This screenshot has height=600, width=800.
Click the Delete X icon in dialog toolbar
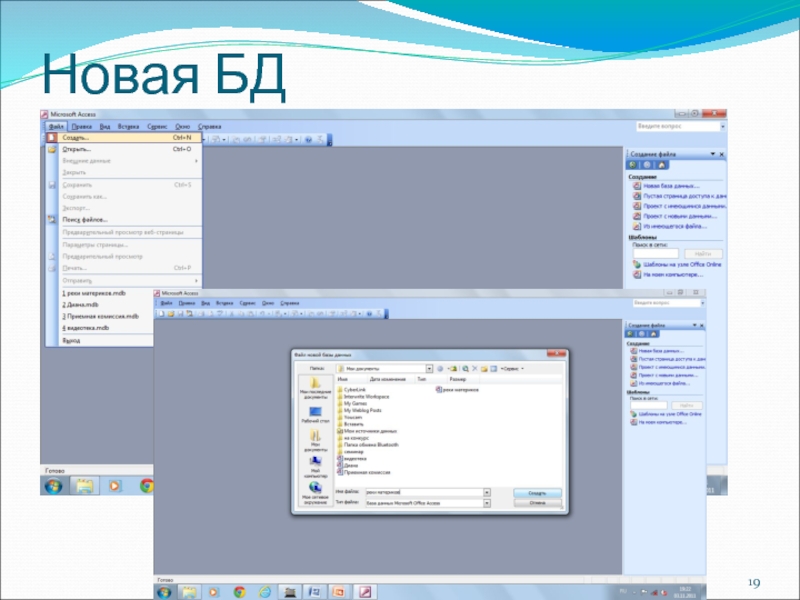[x=474, y=368]
